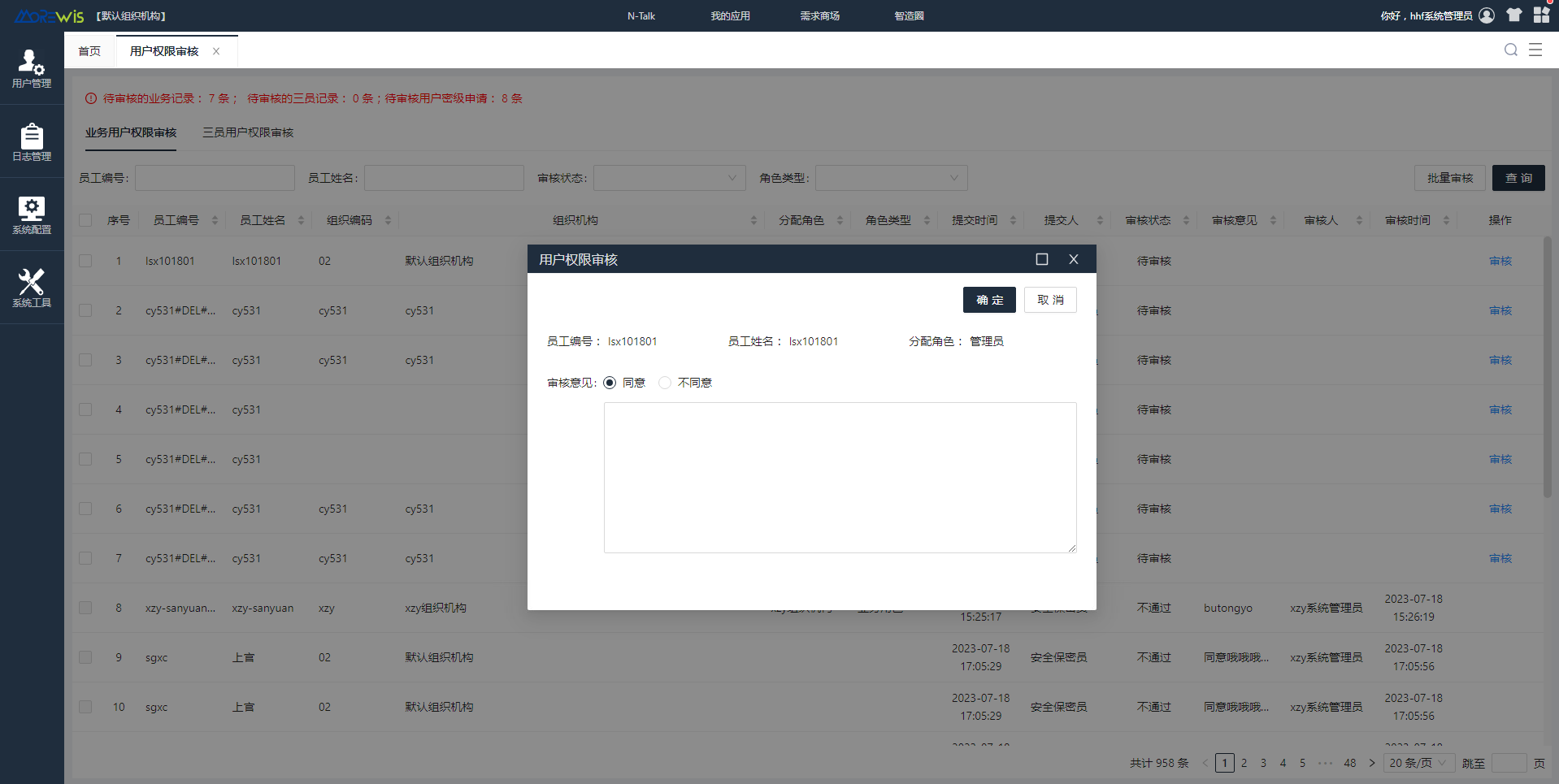Switch to the 三员用户权限审核 tab
The image size is (1559, 784).
248,132
